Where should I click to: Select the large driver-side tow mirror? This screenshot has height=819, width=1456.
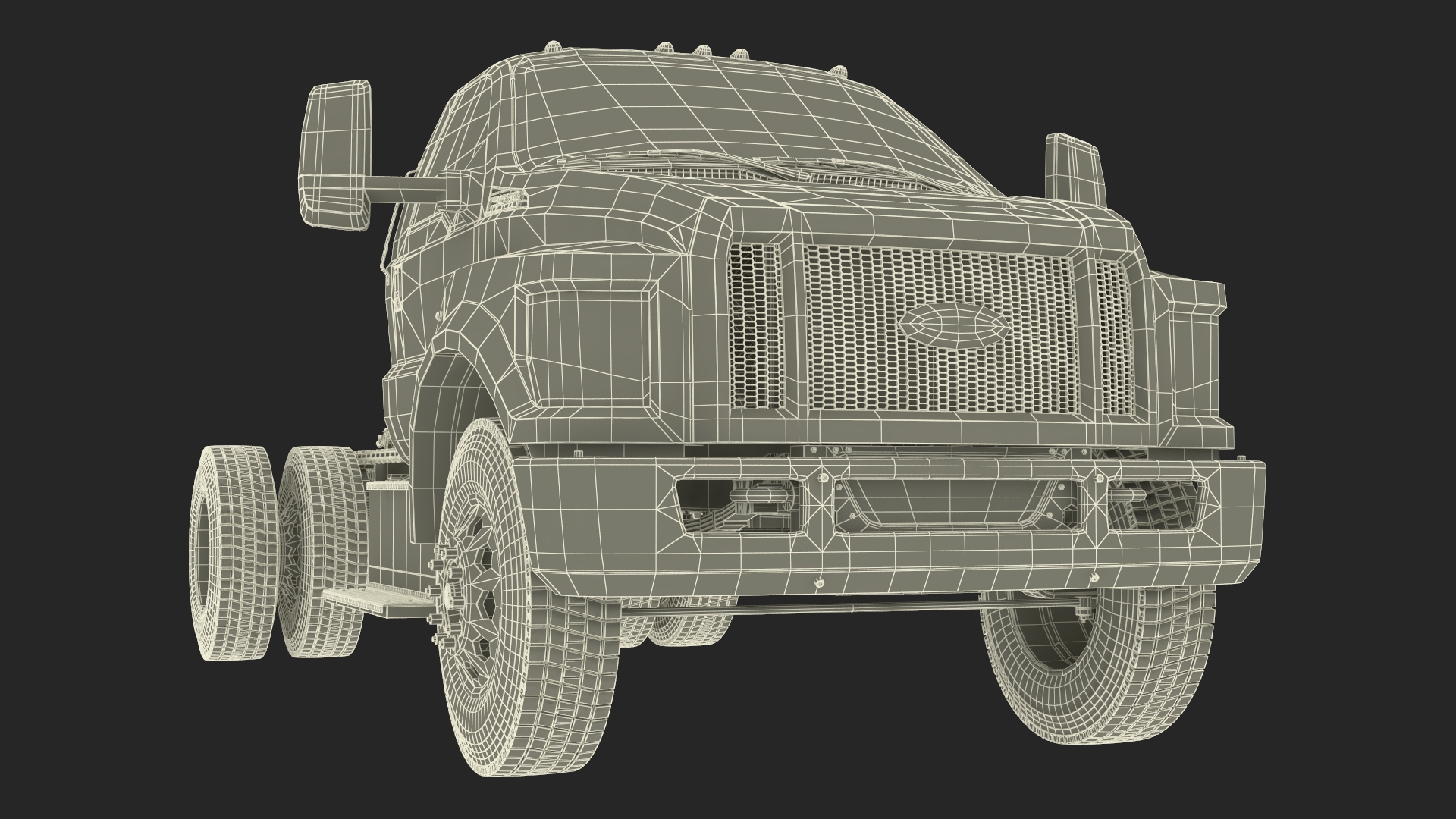point(337,155)
